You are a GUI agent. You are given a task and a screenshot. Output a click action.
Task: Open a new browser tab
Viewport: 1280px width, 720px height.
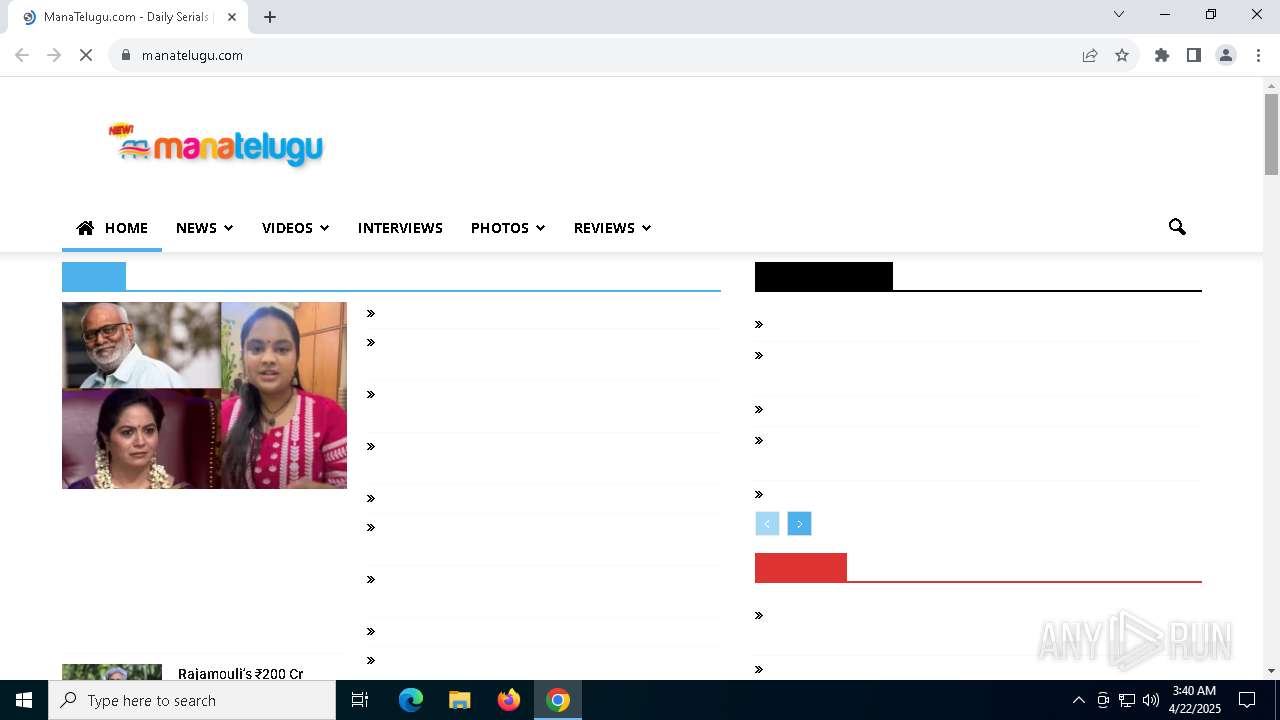(x=270, y=17)
